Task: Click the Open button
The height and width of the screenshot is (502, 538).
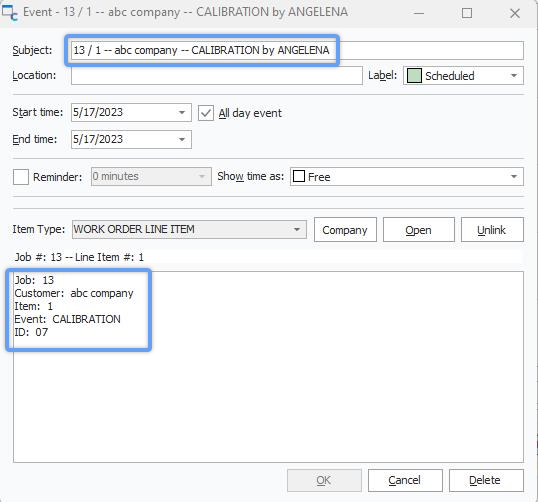Action: [x=419, y=230]
